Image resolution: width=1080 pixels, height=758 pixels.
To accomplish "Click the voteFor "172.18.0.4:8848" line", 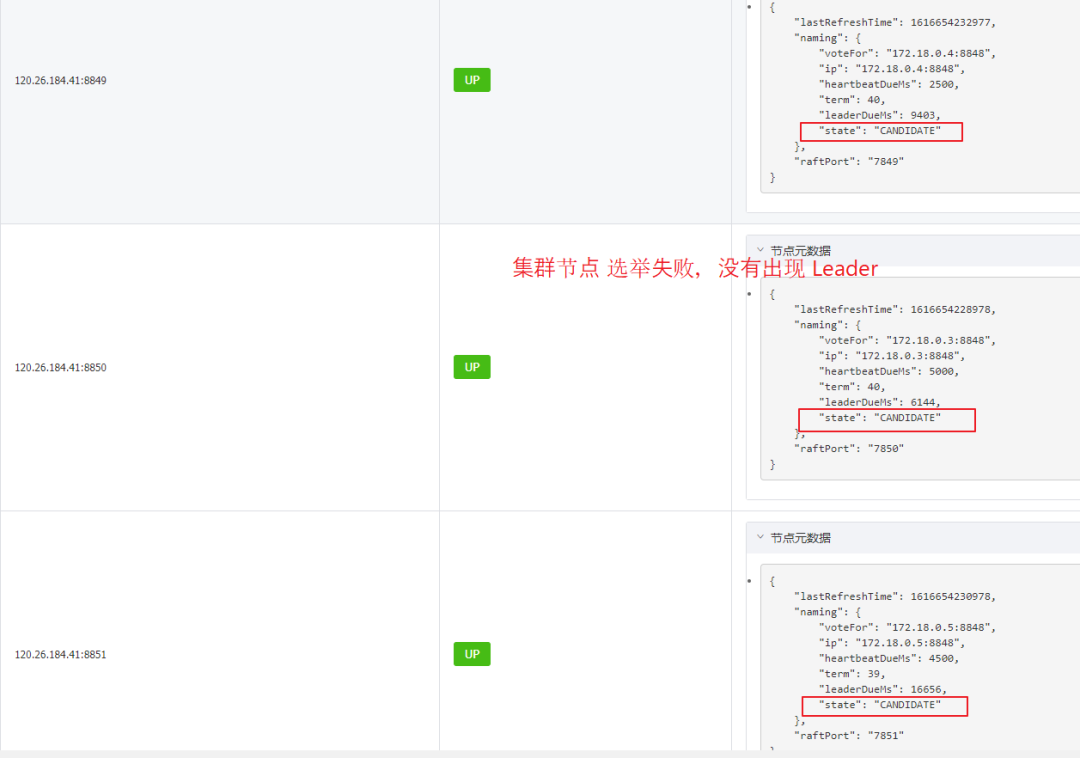I will pos(907,54).
